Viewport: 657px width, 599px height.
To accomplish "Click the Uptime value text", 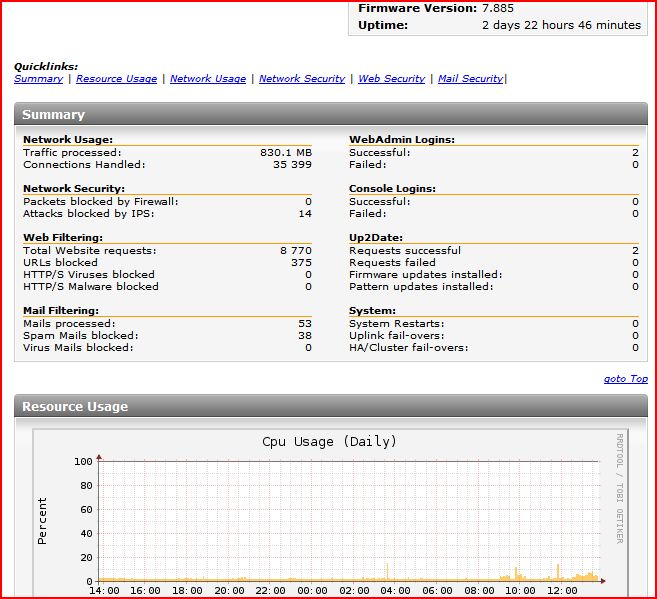I will coord(561,25).
